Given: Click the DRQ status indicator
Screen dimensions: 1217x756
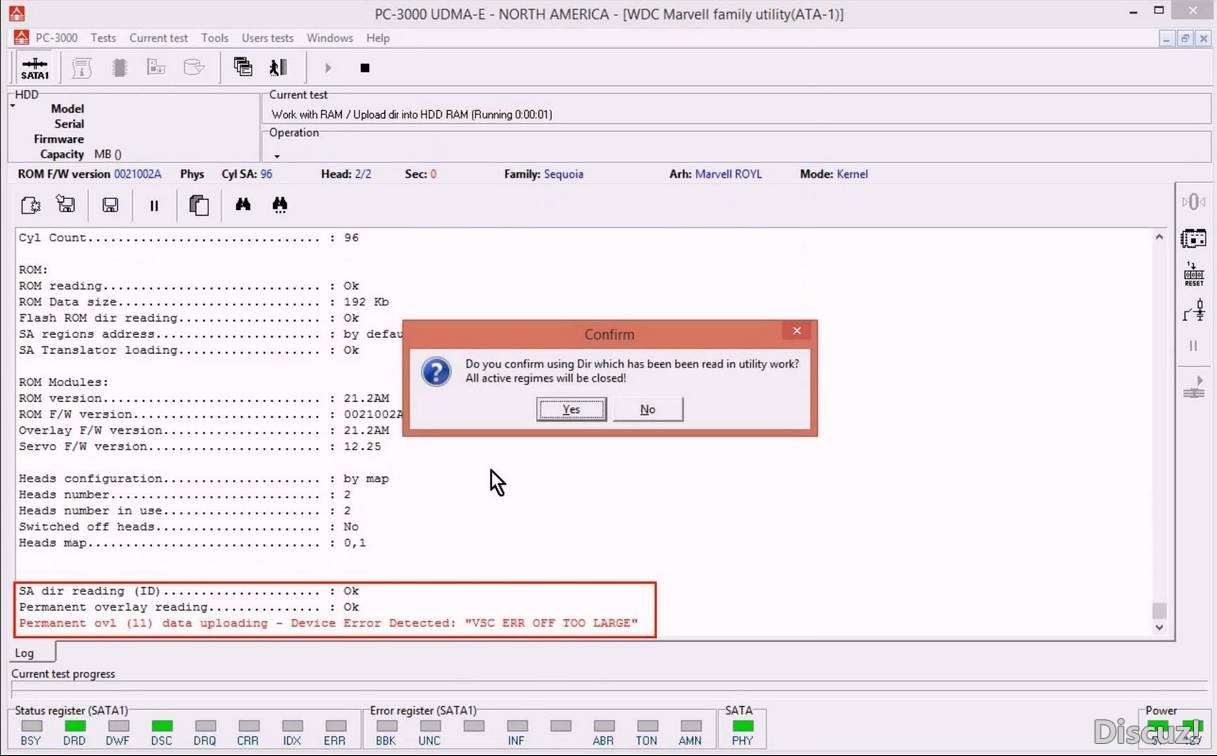Looking at the screenshot, I should 205,726.
